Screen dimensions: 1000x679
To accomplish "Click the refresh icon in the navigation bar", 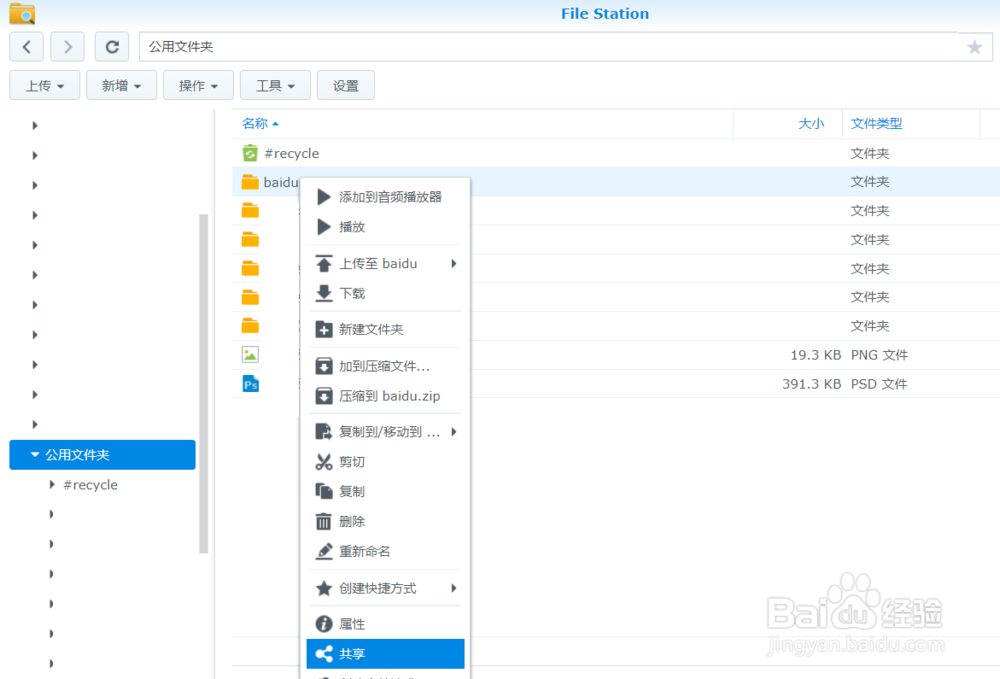I will [112, 46].
